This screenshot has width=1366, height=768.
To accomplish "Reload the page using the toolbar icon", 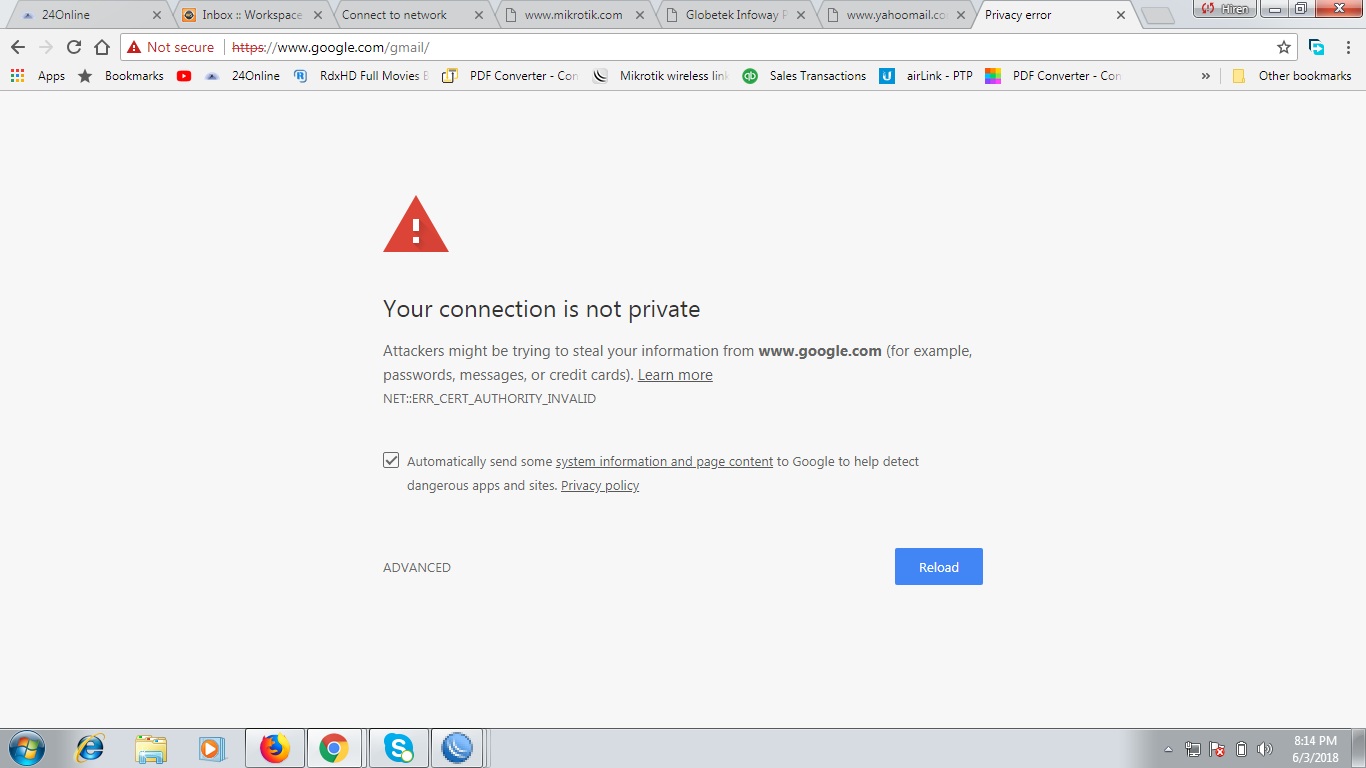I will 74,47.
